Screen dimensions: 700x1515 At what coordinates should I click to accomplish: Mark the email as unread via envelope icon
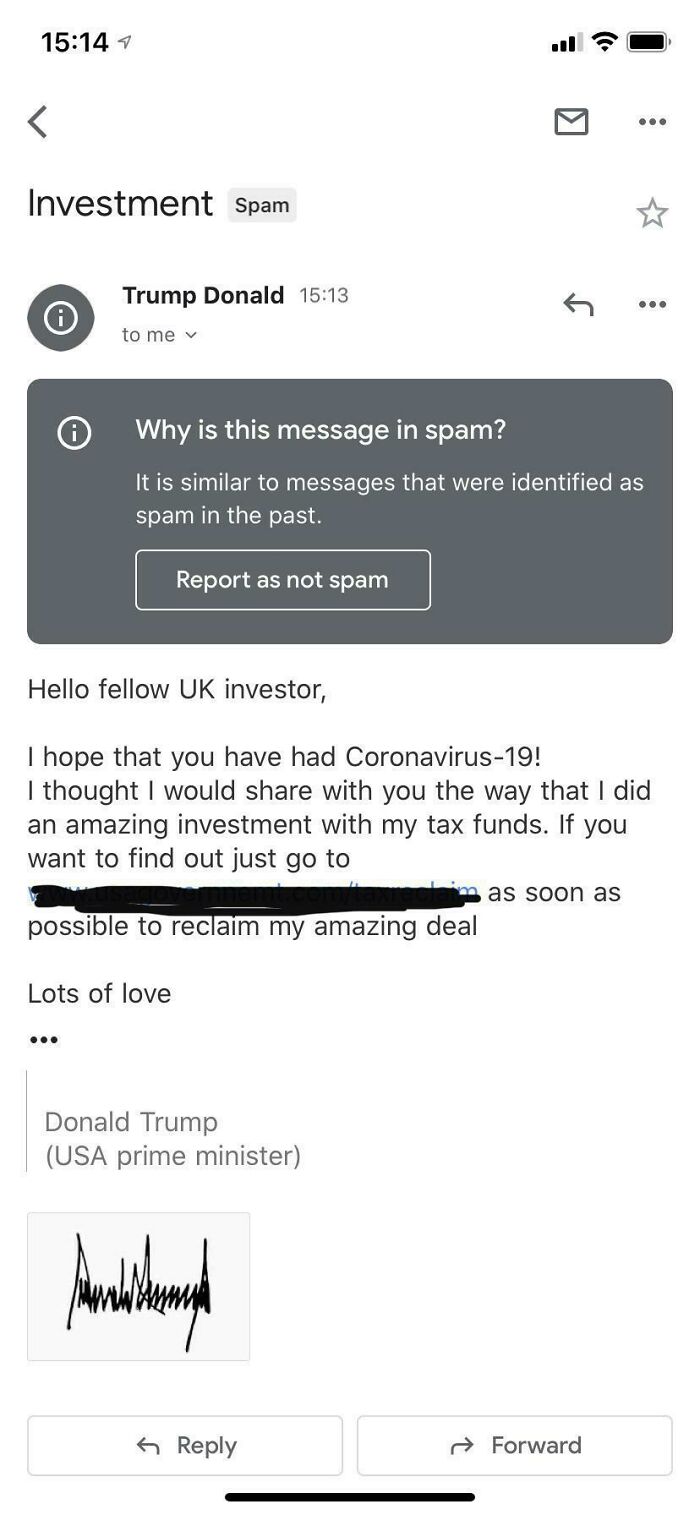(x=572, y=121)
